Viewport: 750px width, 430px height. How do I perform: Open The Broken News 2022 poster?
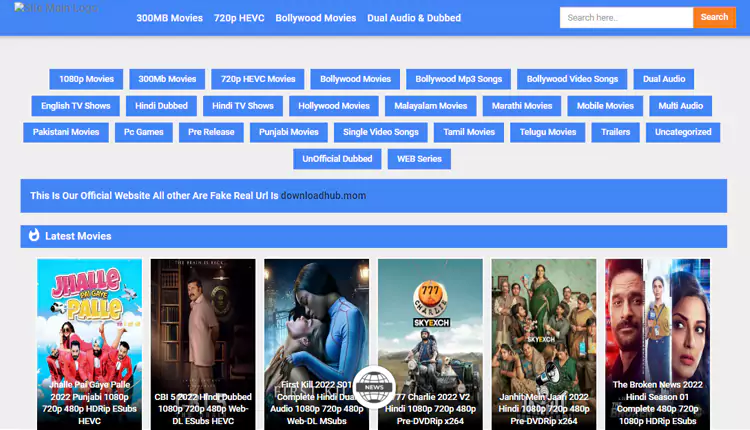(657, 344)
